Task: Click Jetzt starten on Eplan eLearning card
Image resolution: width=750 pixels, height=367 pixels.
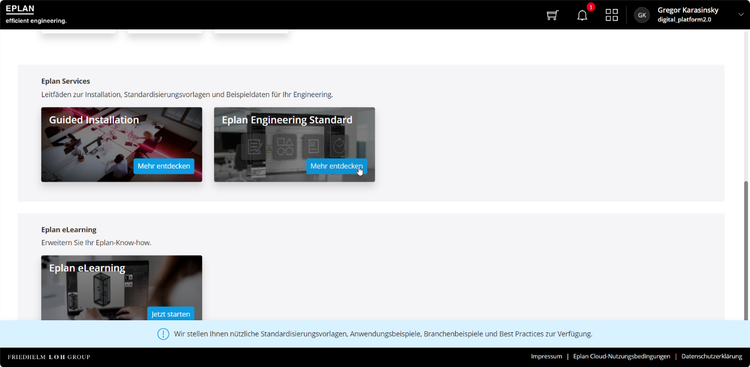Action: (171, 314)
